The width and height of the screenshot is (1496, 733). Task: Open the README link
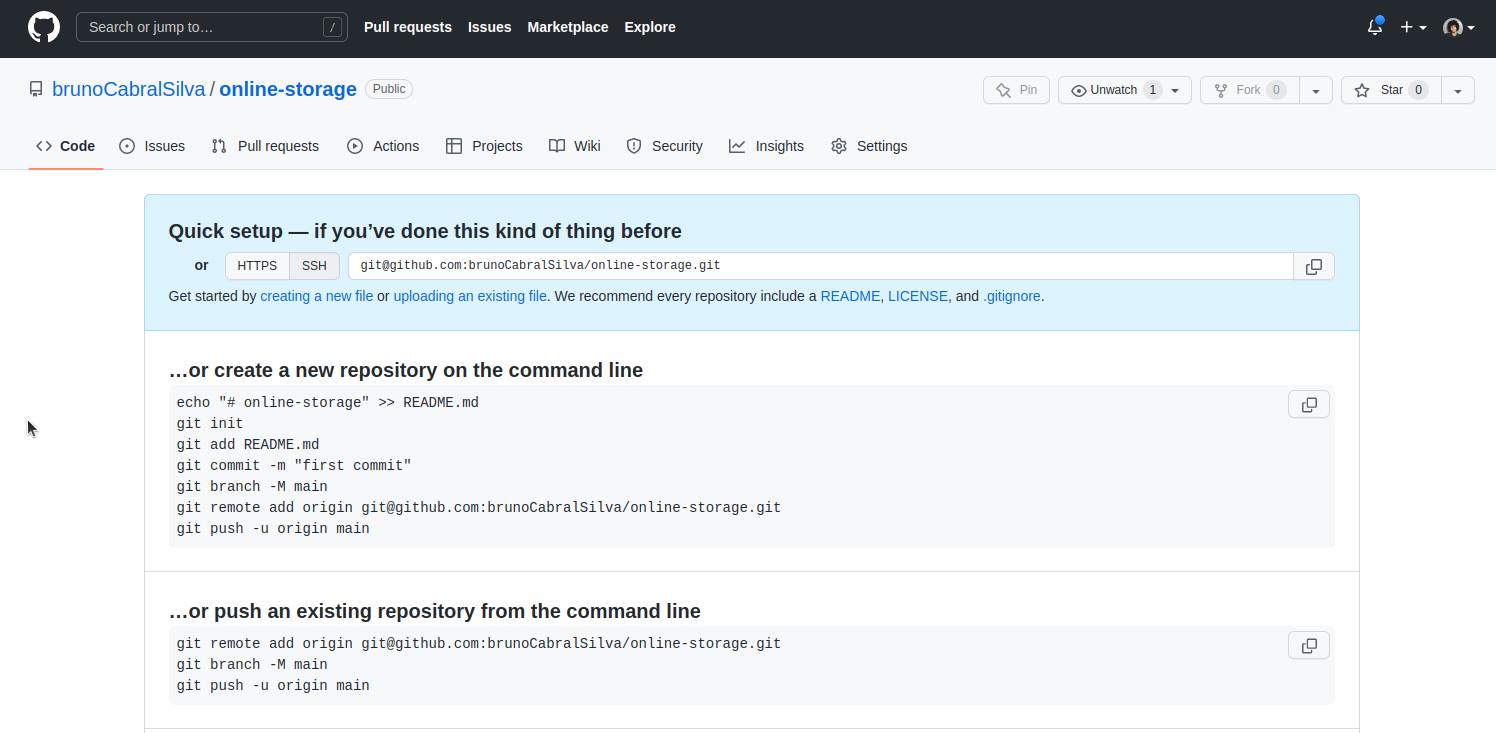(x=850, y=296)
